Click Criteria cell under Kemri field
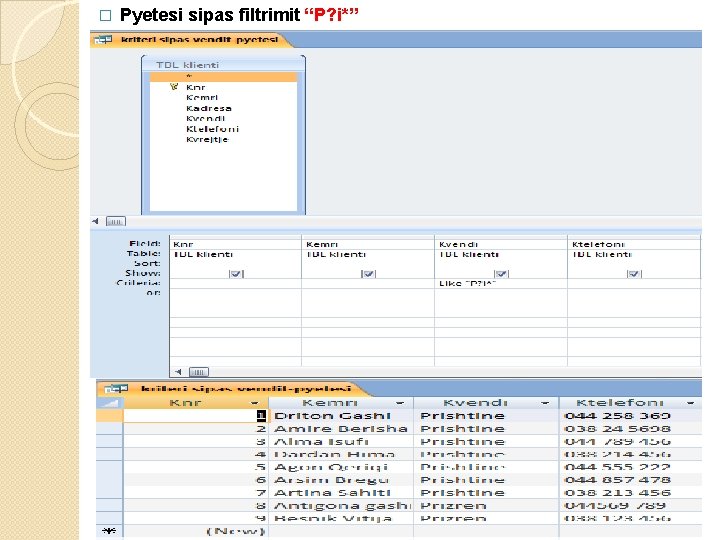The height and width of the screenshot is (540, 720). (x=368, y=283)
